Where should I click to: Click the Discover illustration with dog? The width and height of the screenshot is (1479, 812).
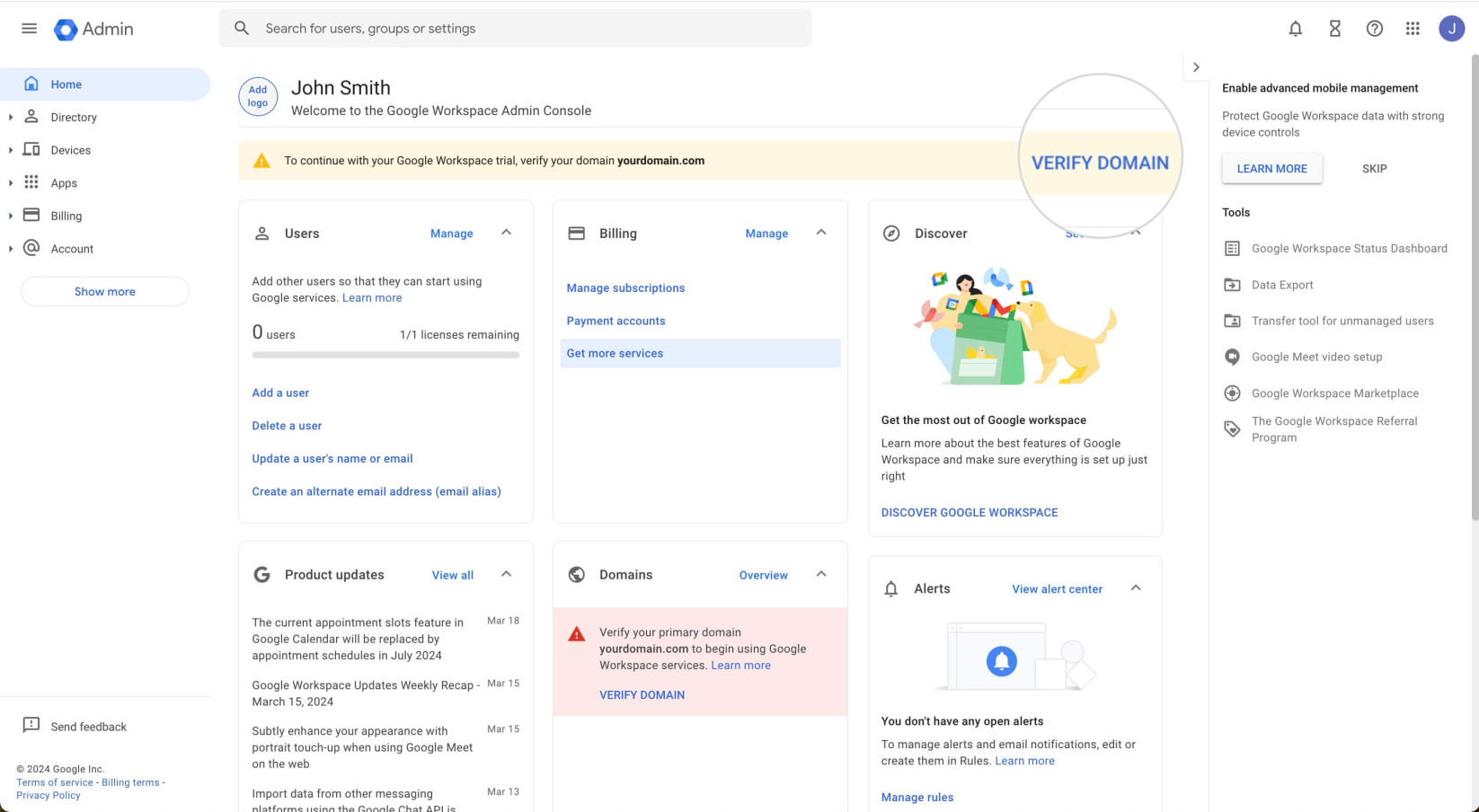(x=1014, y=326)
